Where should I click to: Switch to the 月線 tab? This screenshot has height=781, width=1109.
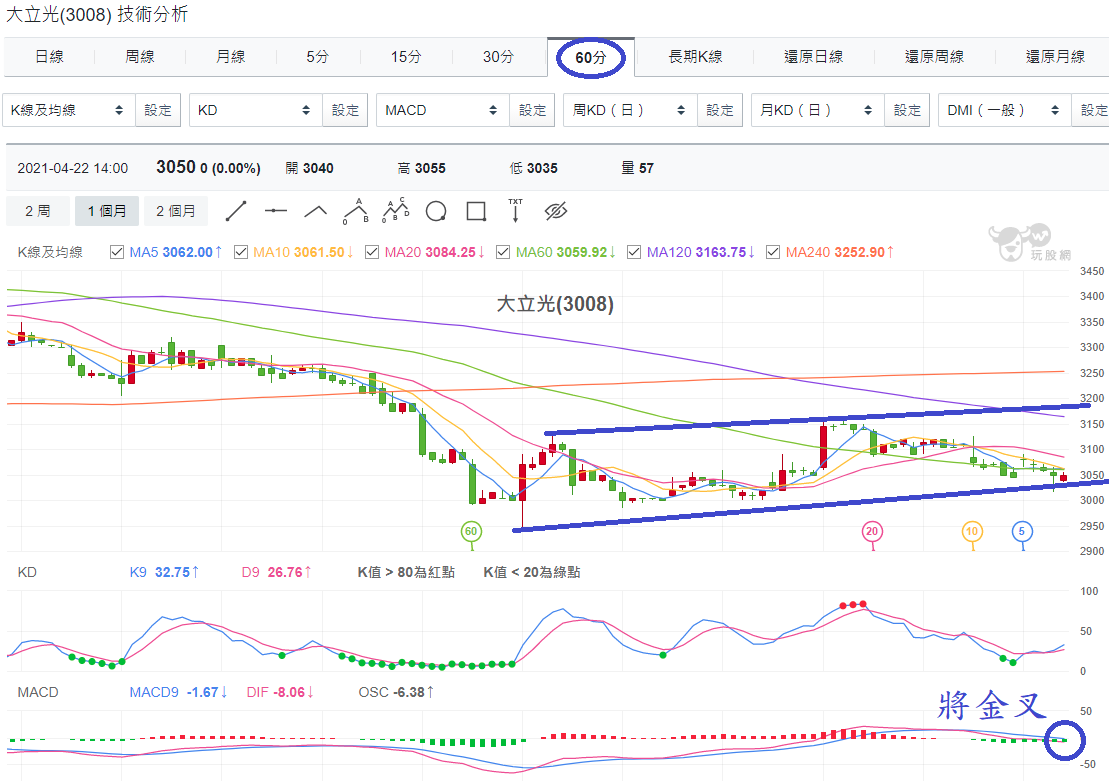[x=231, y=57]
